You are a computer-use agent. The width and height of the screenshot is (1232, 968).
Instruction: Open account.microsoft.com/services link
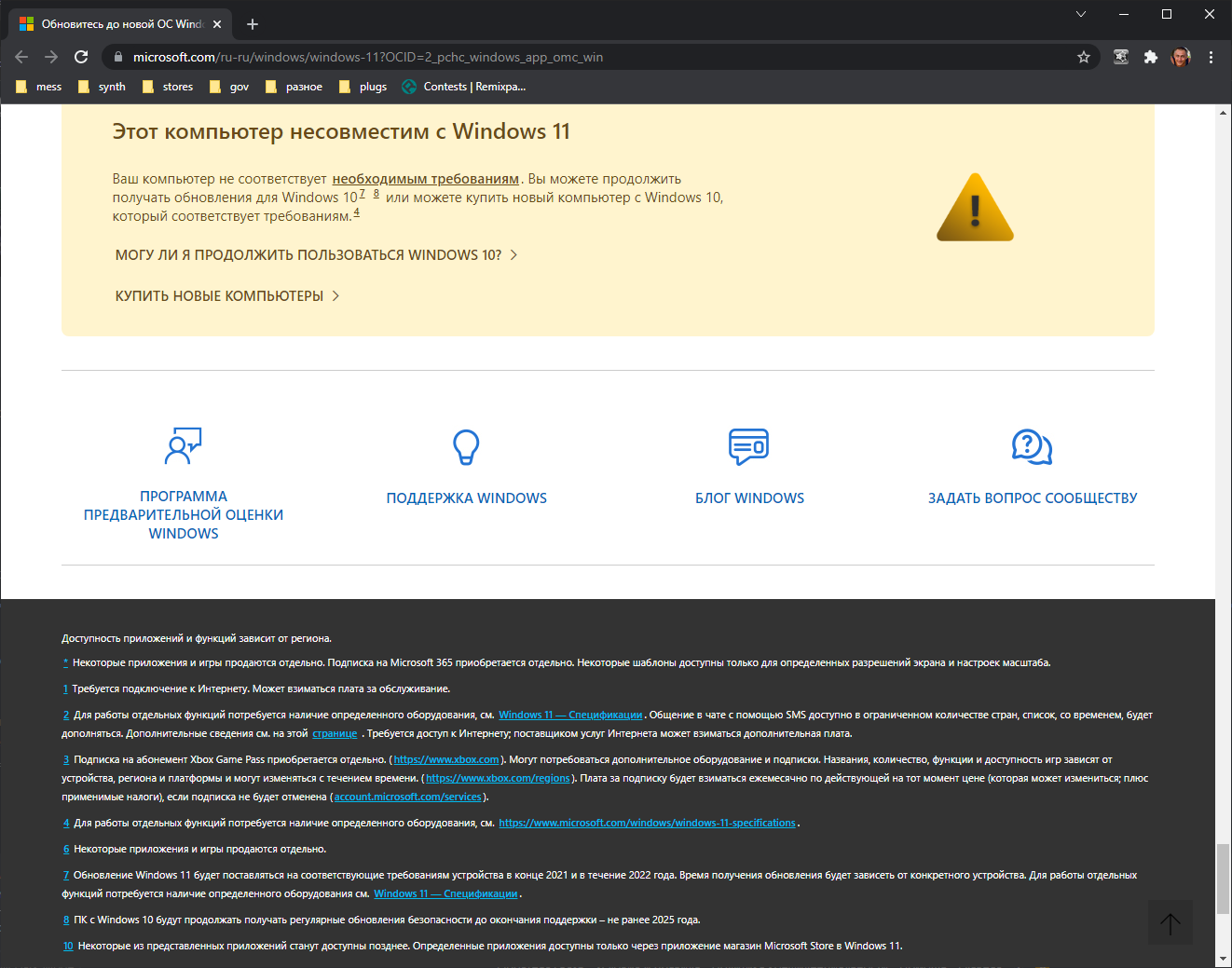pos(408,798)
